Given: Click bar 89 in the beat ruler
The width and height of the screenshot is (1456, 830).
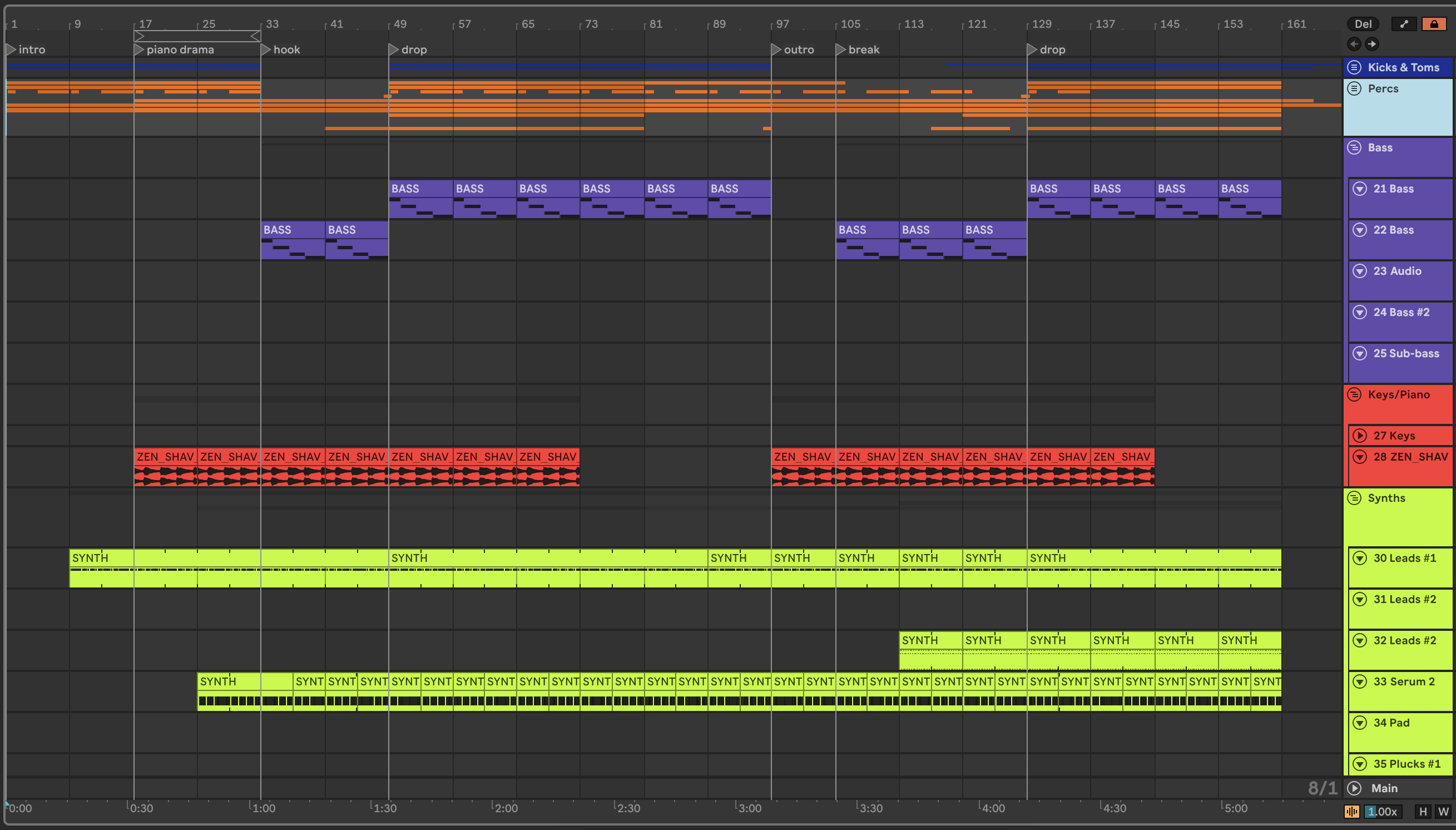Looking at the screenshot, I should (x=719, y=24).
